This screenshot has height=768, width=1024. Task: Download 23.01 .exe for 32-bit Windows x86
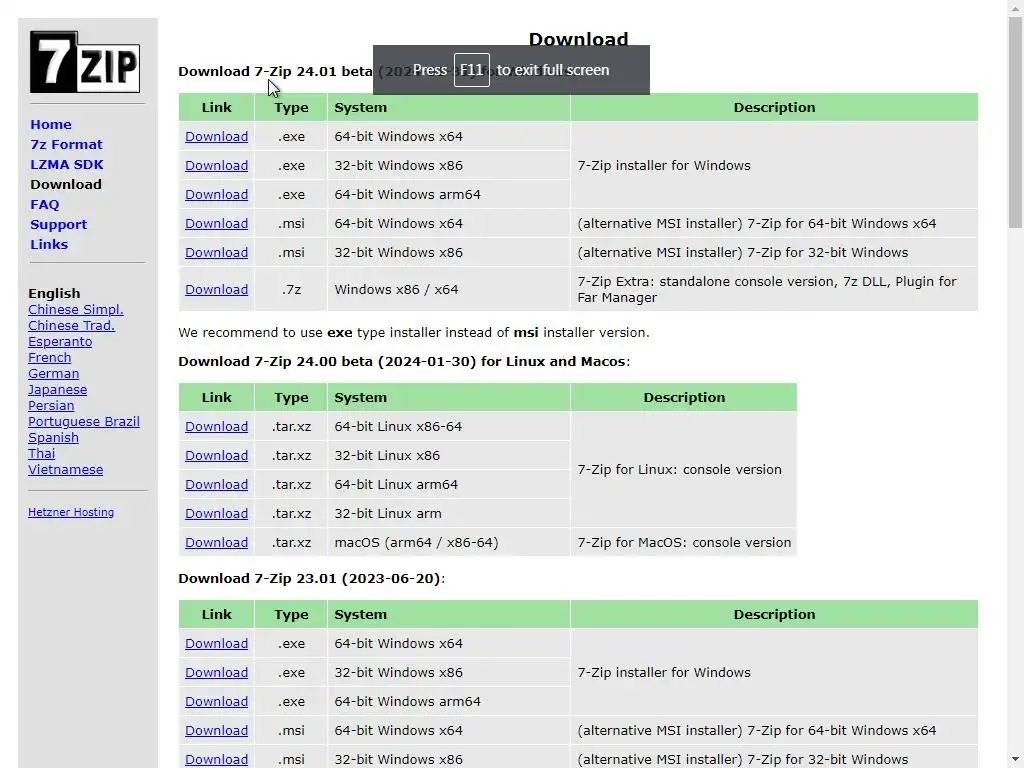(x=216, y=673)
